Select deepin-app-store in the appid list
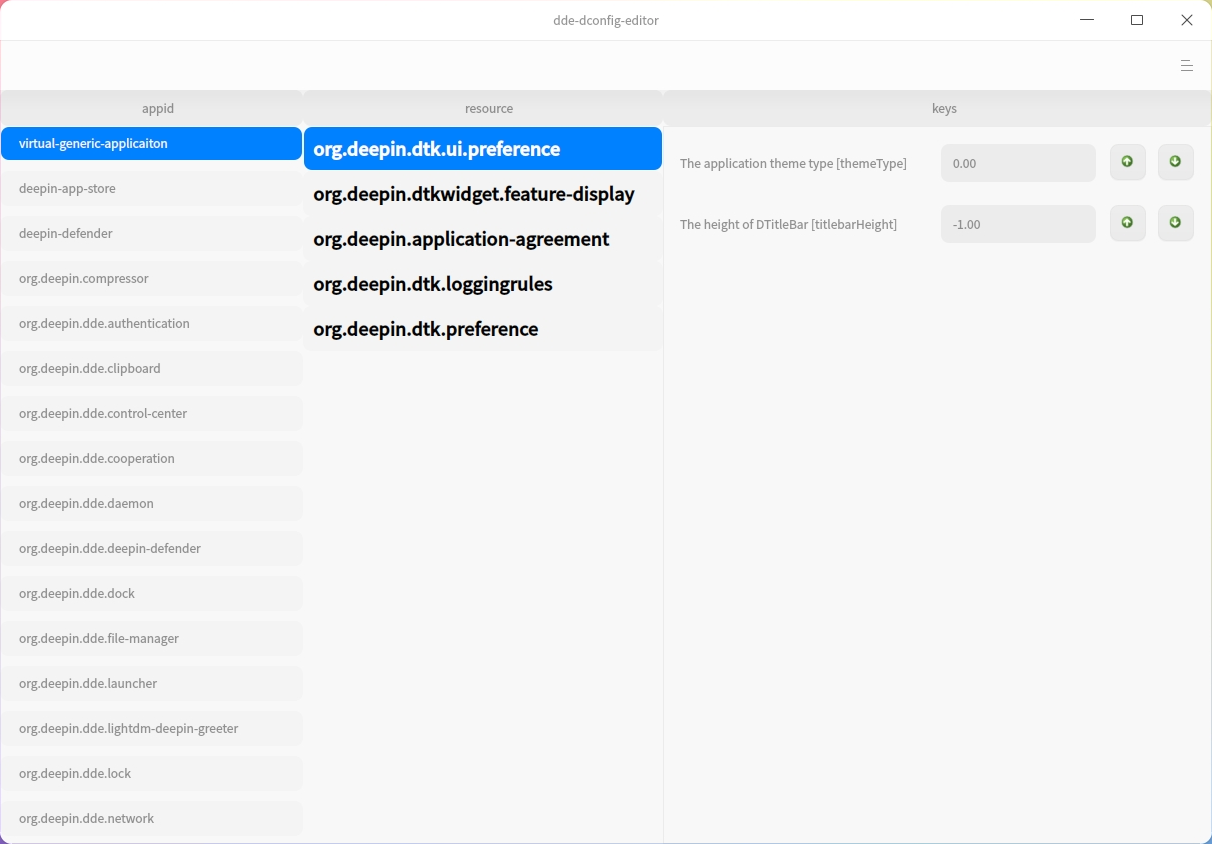This screenshot has height=844, width=1212. pos(151,188)
